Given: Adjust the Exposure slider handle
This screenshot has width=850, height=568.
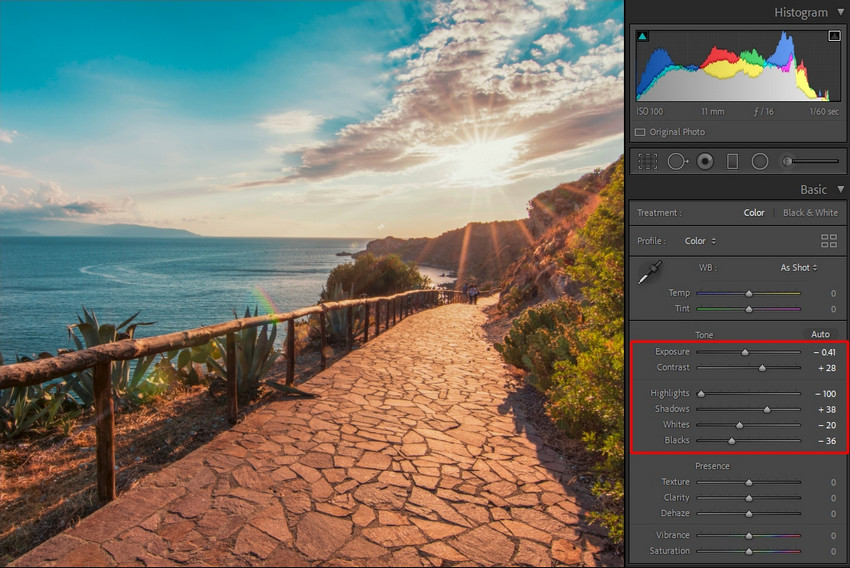Looking at the screenshot, I should [x=745, y=352].
